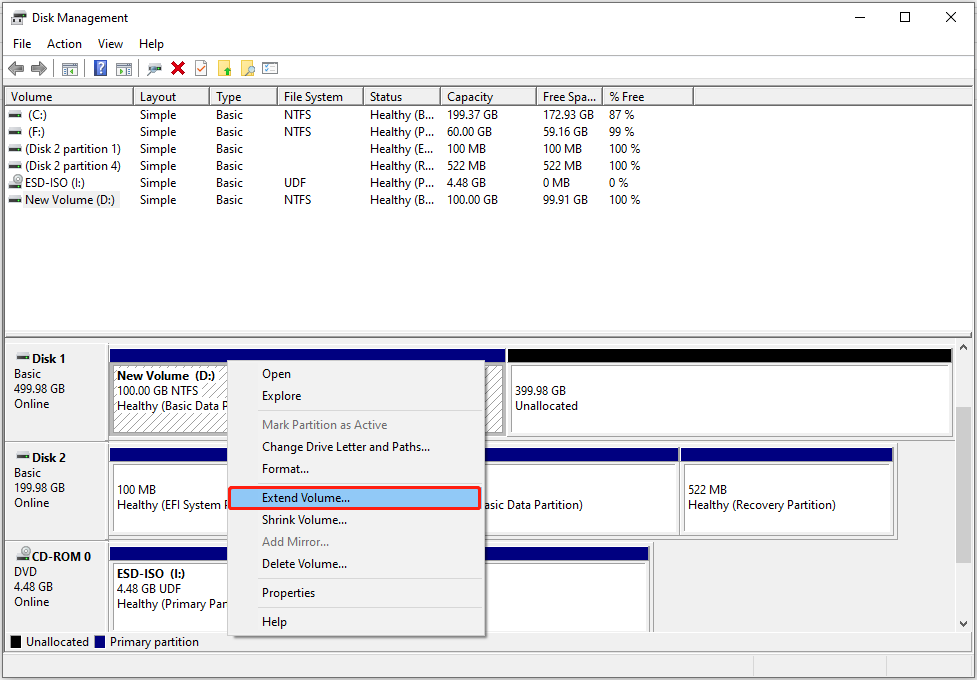This screenshot has height=680, width=977.
Task: Click the back arrow toolbar icon
Action: click(16, 68)
